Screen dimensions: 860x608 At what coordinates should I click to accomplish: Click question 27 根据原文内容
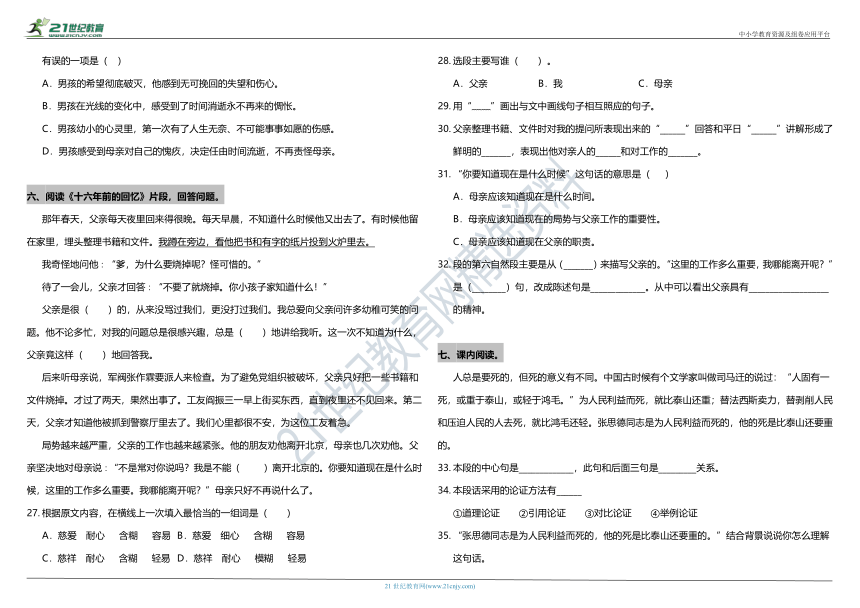click(x=159, y=513)
